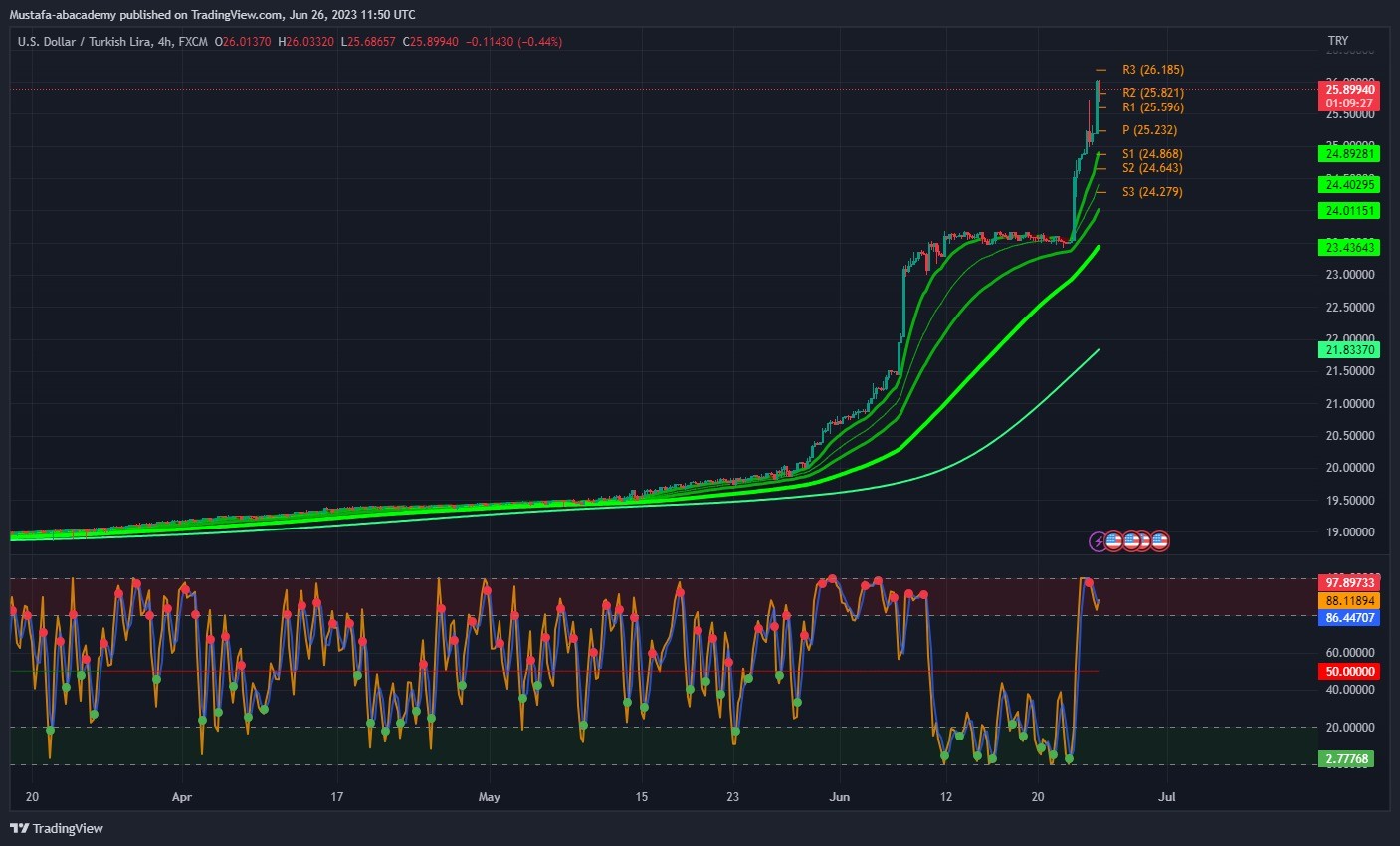Select the S3 (24.279) pivot label
This screenshot has height=846, width=1400.
[x=1152, y=192]
